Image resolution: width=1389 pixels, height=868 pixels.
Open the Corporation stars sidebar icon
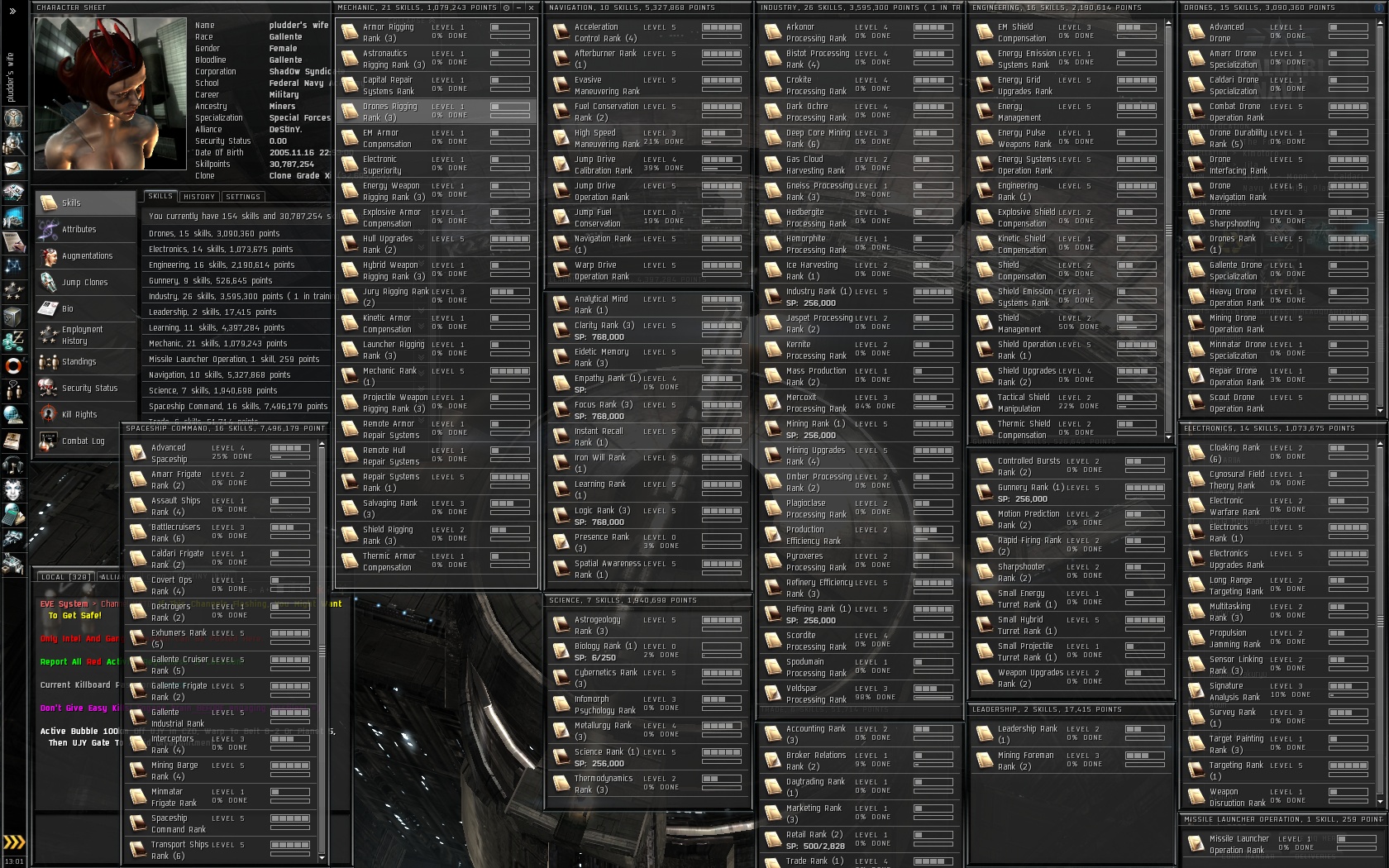[13, 291]
